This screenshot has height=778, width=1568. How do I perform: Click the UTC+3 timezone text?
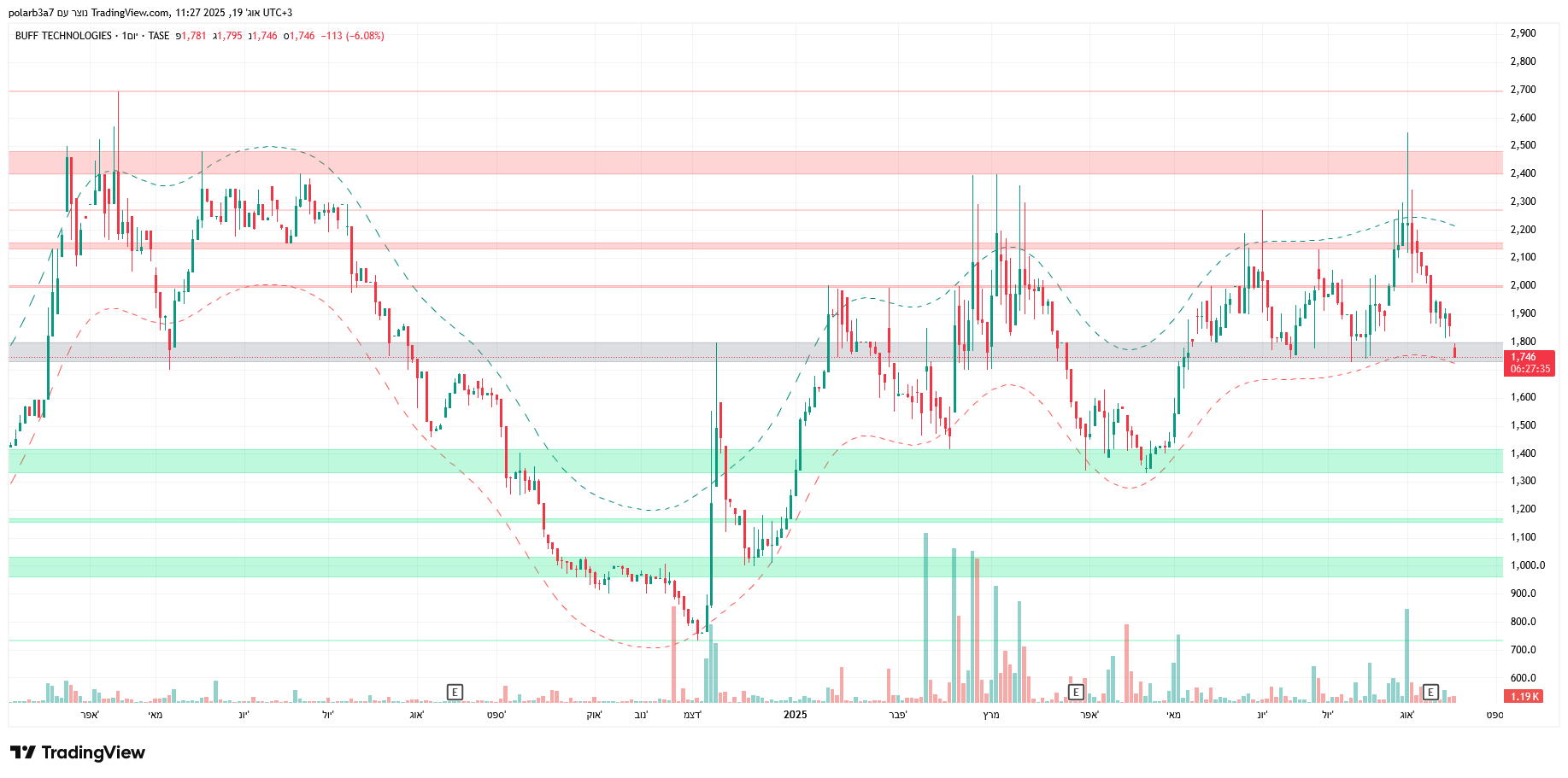pos(278,13)
